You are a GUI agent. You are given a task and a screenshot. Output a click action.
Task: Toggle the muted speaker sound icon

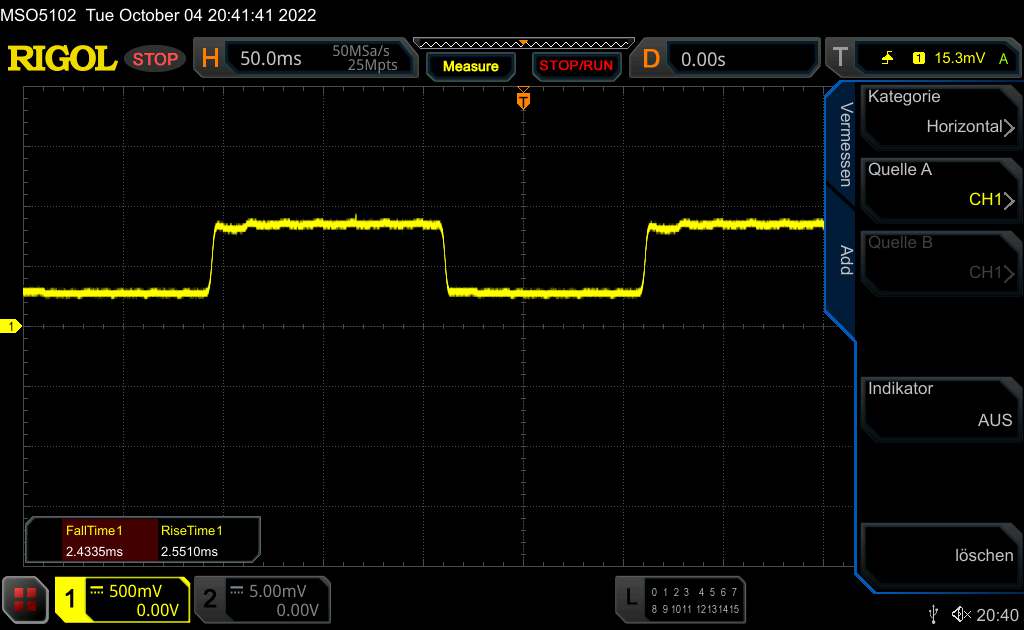click(x=961, y=613)
